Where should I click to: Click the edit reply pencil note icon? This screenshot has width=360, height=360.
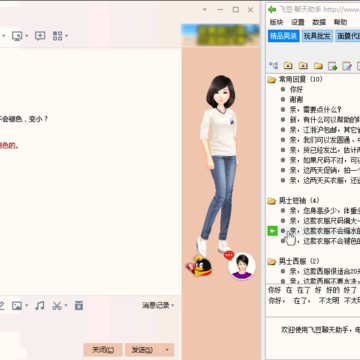(347, 66)
